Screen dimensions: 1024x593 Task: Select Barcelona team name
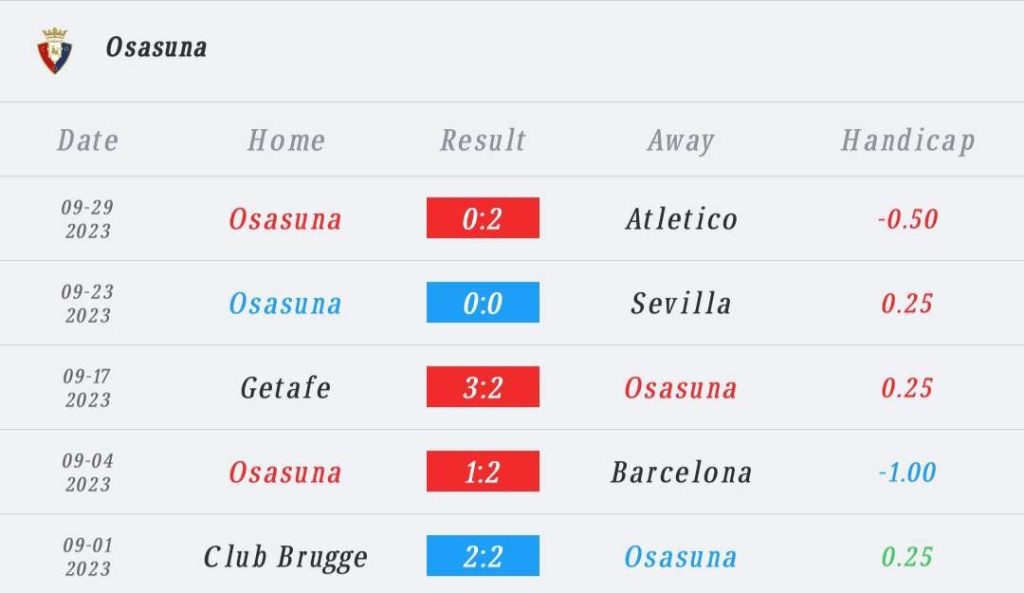681,472
